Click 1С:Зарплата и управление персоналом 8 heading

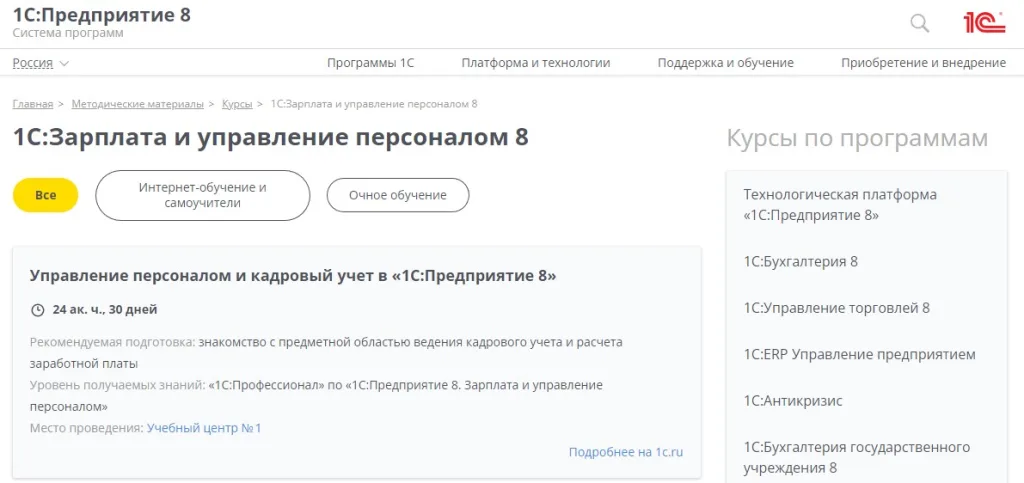[270, 138]
